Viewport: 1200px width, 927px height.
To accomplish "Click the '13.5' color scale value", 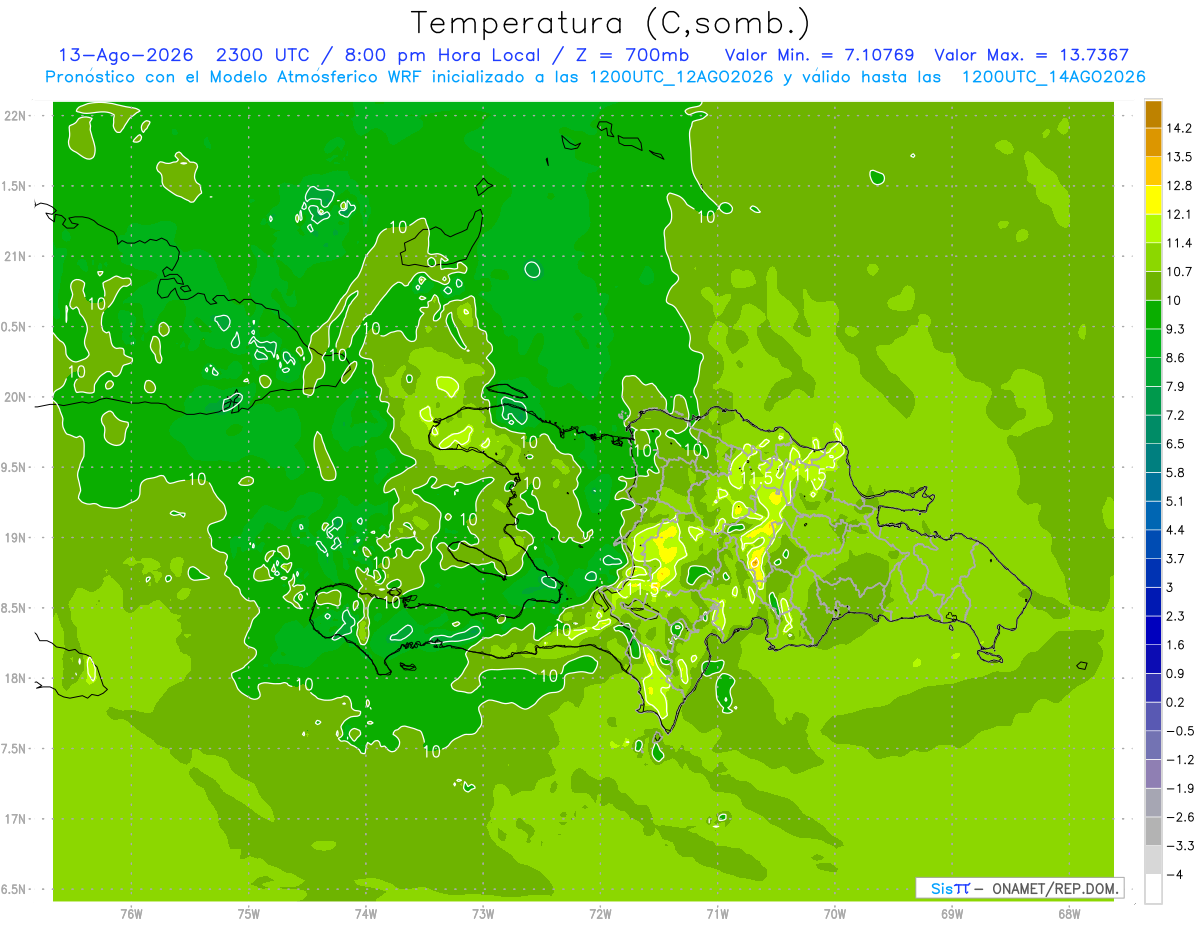I will click(x=1179, y=157).
